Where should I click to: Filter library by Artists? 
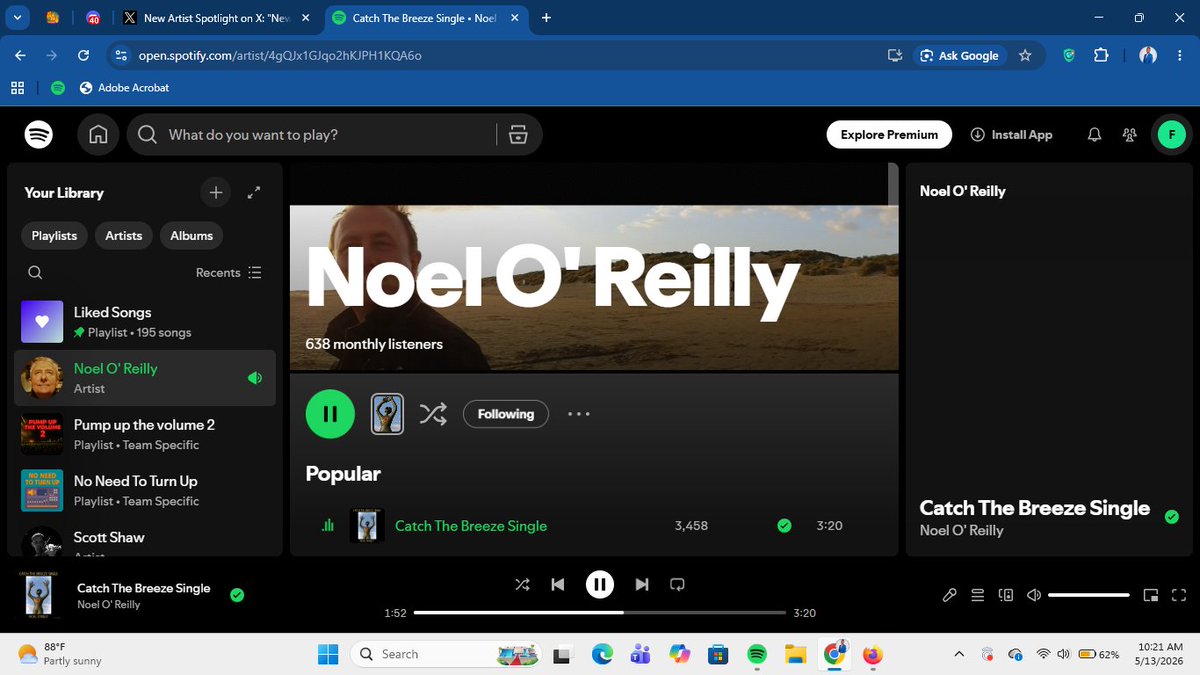click(x=124, y=236)
